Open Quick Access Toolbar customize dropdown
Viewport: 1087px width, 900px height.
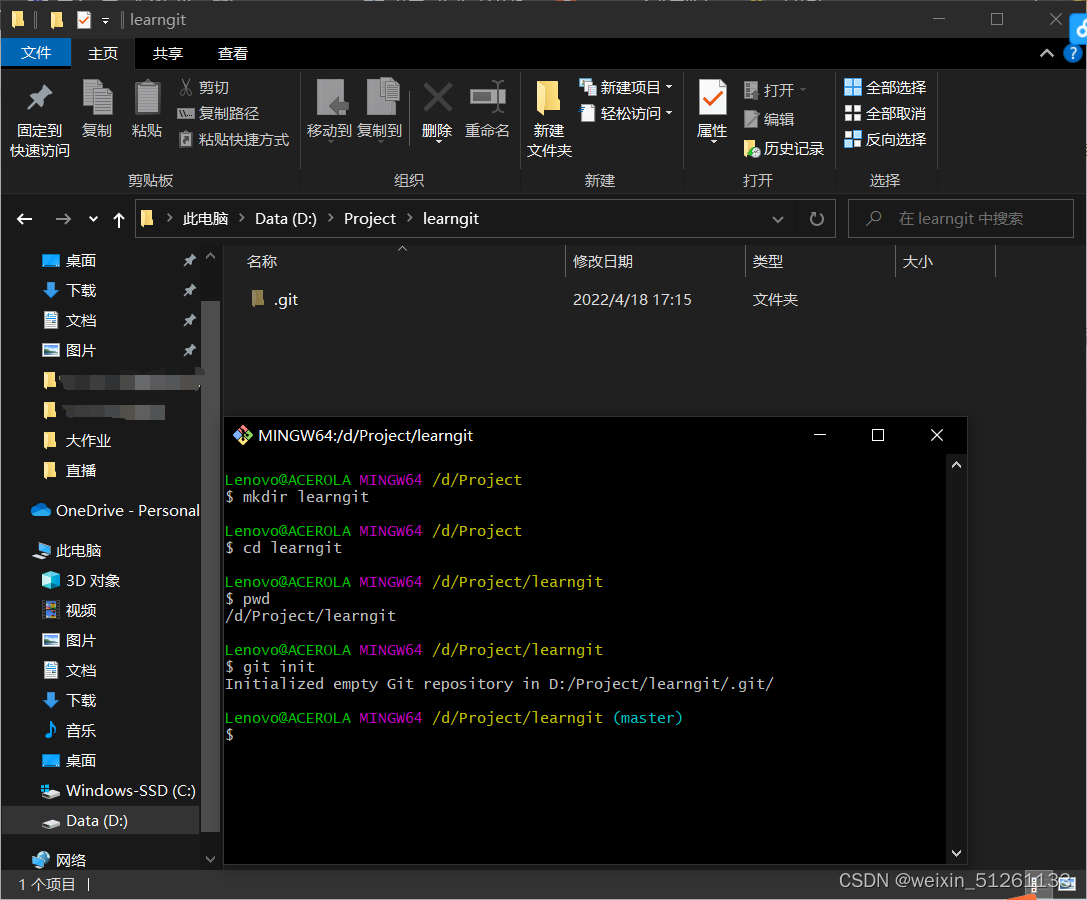(x=105, y=21)
